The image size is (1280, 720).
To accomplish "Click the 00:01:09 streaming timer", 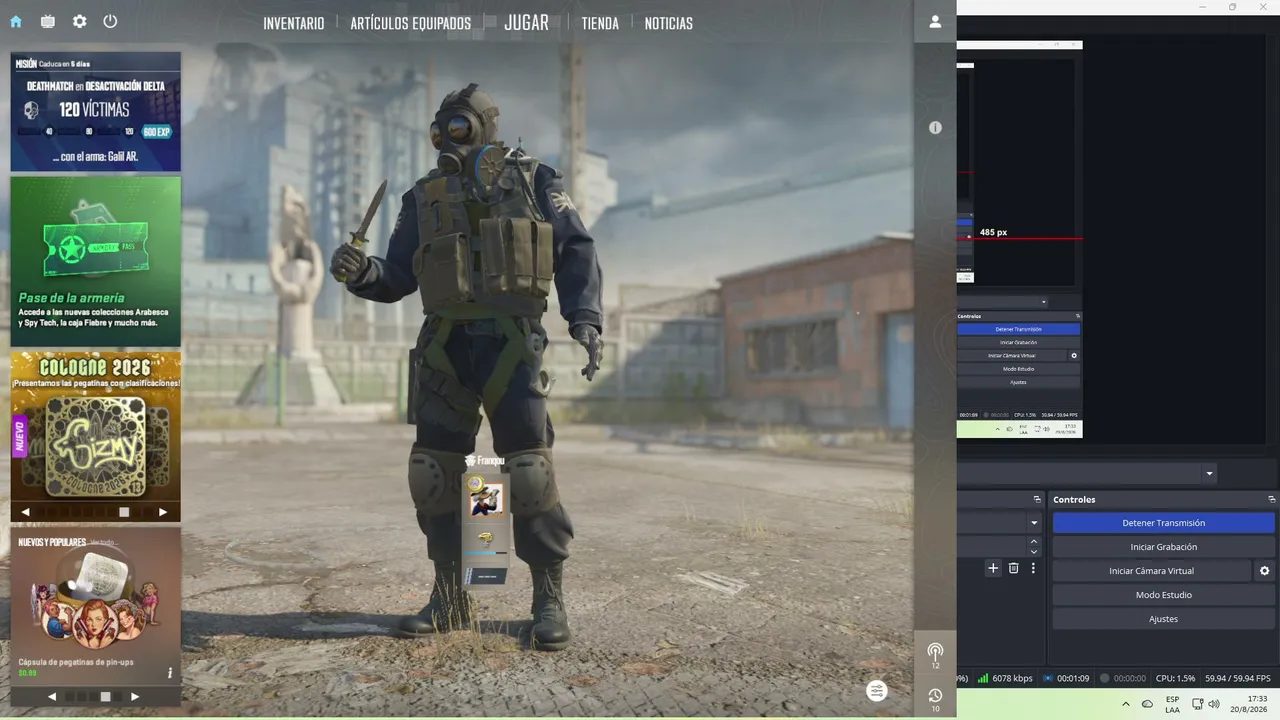I will (1065, 678).
